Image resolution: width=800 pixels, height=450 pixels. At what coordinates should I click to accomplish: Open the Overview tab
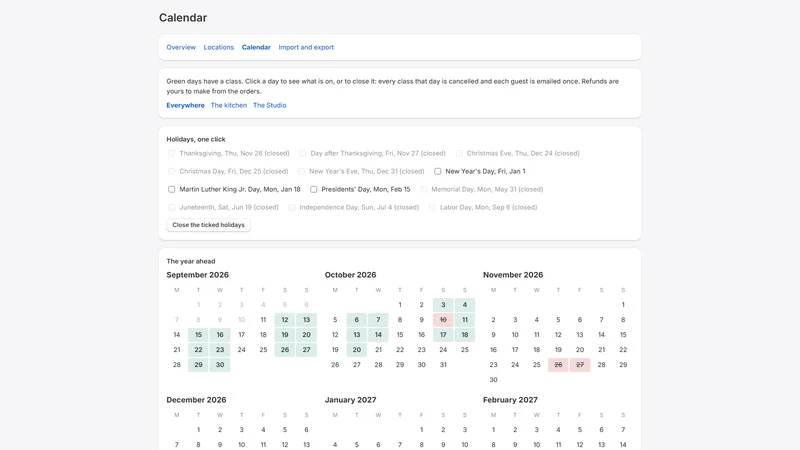click(x=181, y=47)
